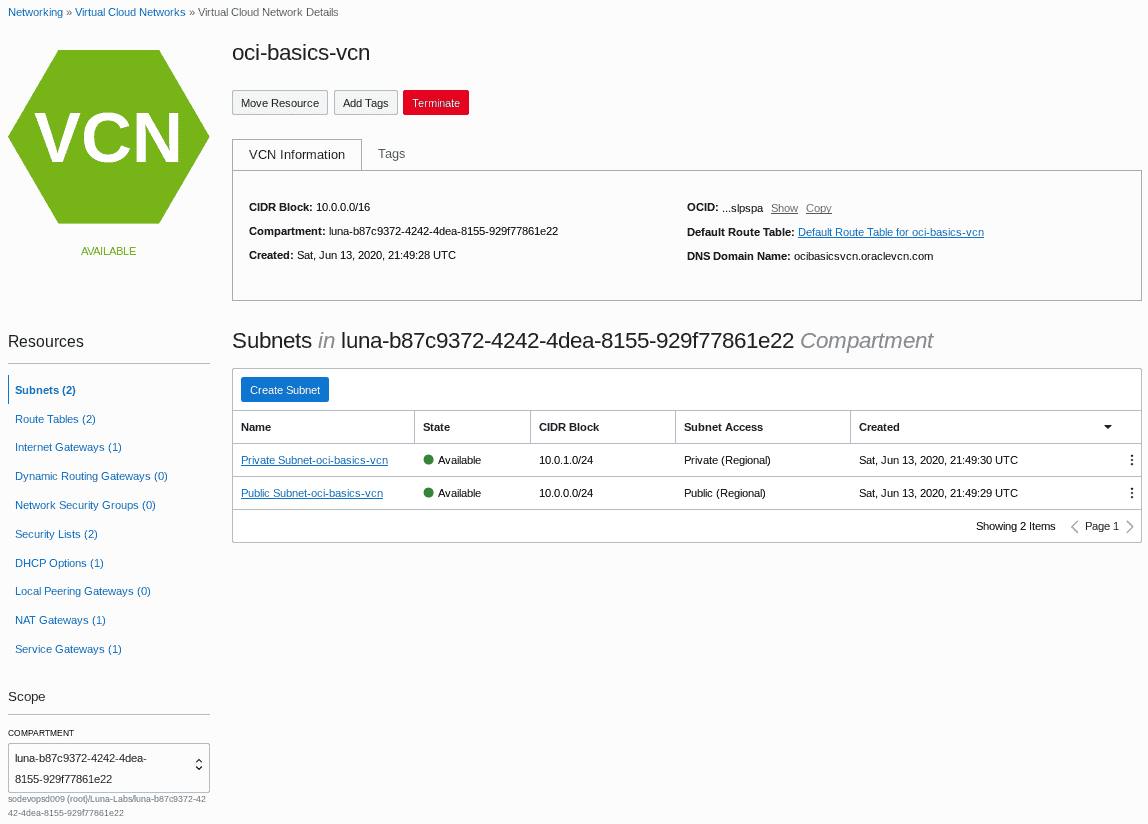Open Route Tables (2) in Resources sidebar
The width and height of the screenshot is (1148, 824).
55,419
